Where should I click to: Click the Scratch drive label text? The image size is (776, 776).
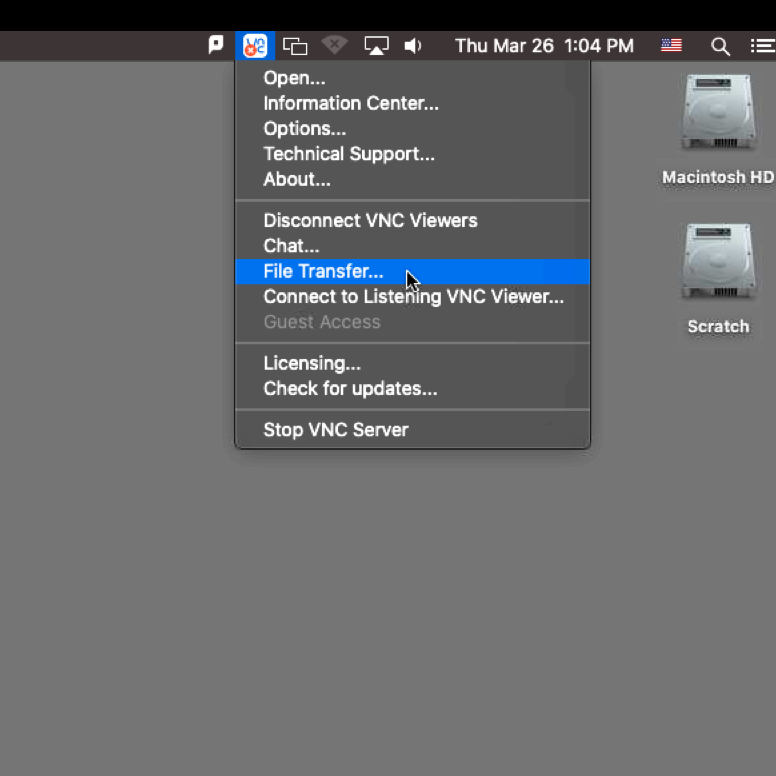(718, 327)
